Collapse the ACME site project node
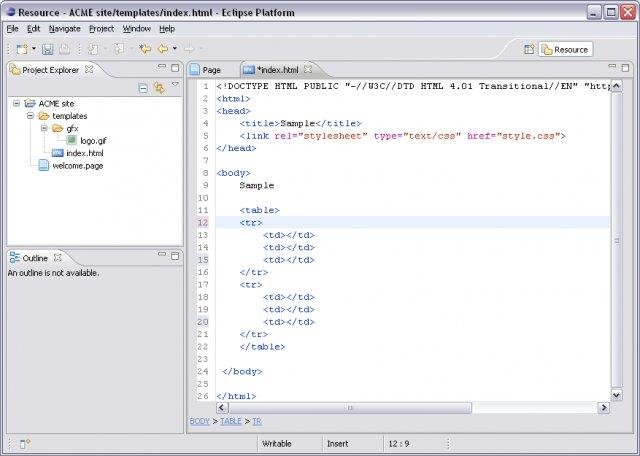The width and height of the screenshot is (640, 456). [x=17, y=103]
